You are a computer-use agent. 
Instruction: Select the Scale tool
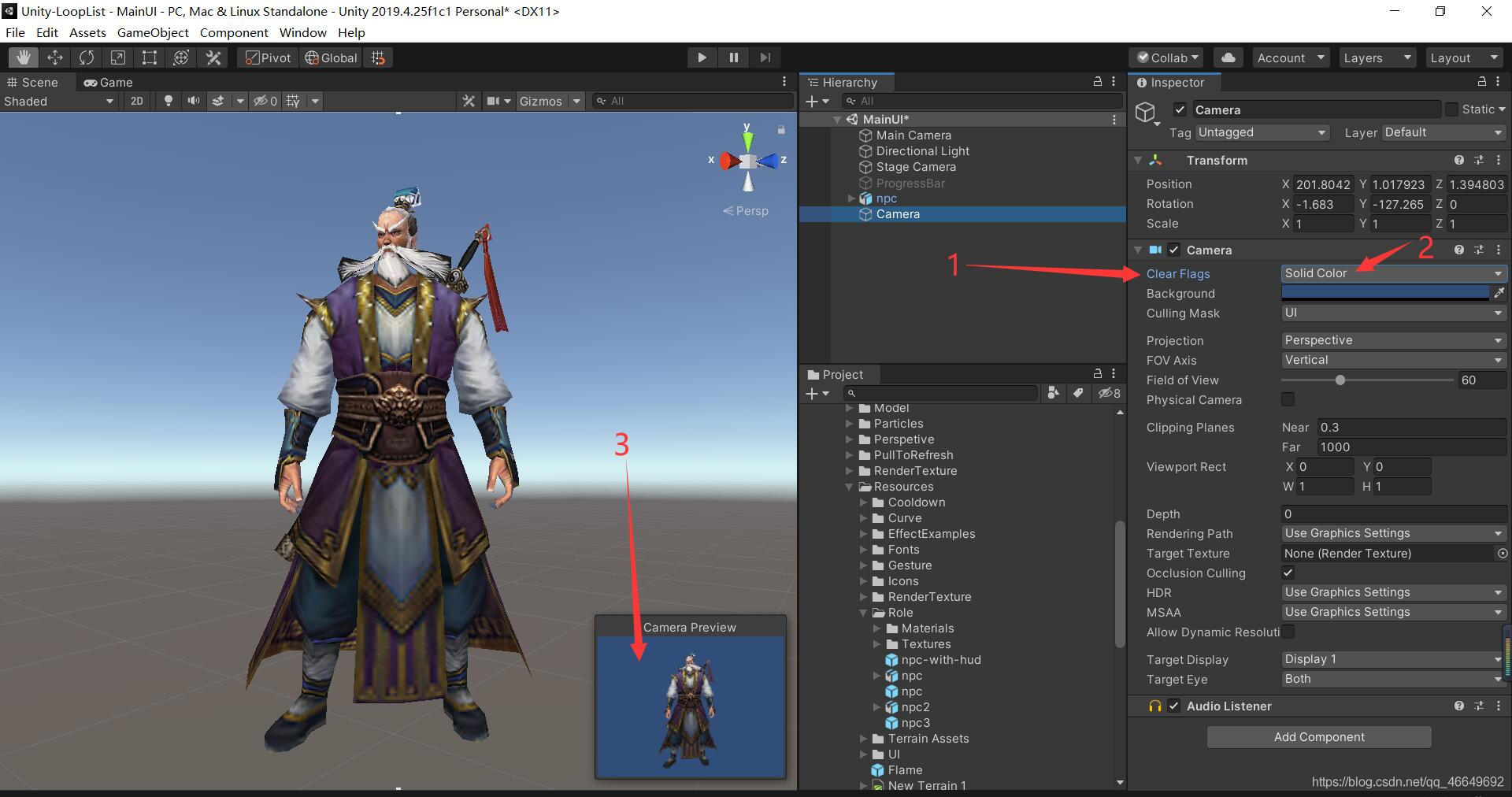118,57
